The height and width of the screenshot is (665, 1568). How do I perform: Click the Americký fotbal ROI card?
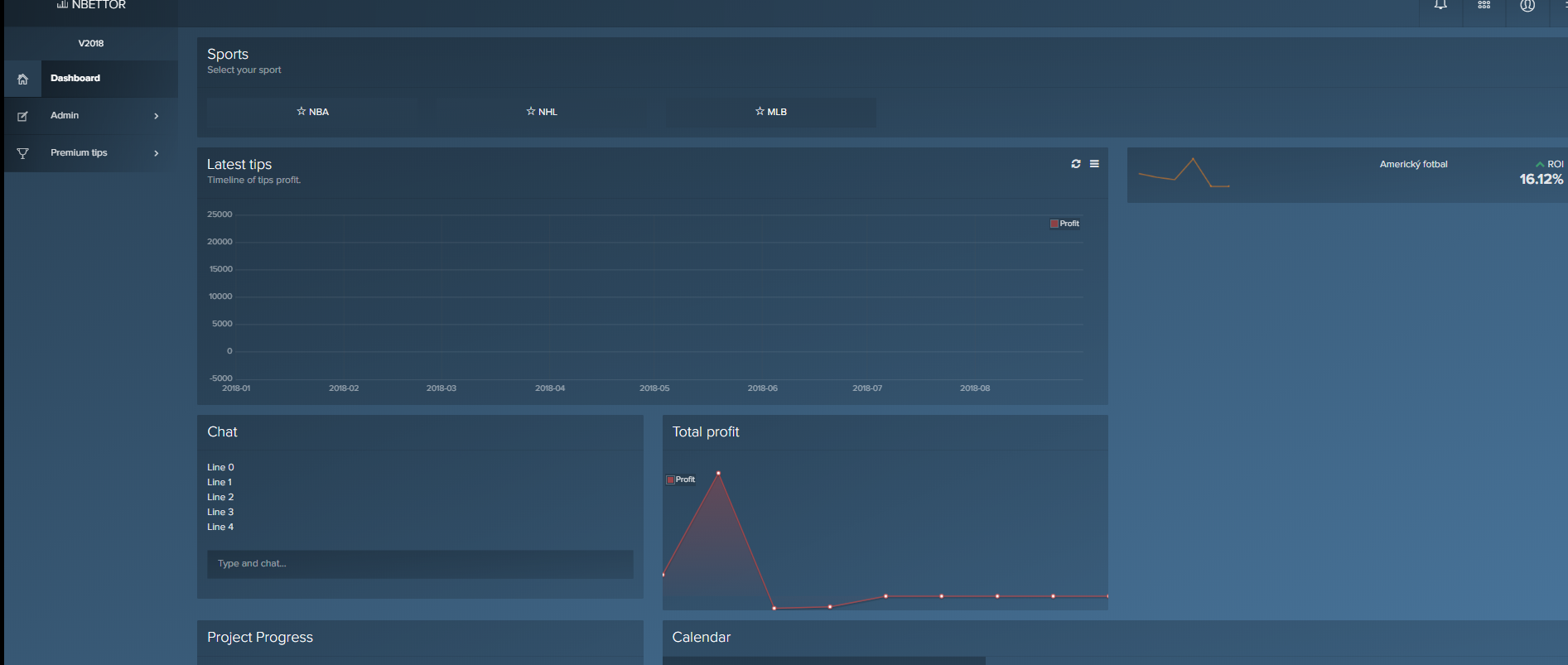tap(1347, 175)
